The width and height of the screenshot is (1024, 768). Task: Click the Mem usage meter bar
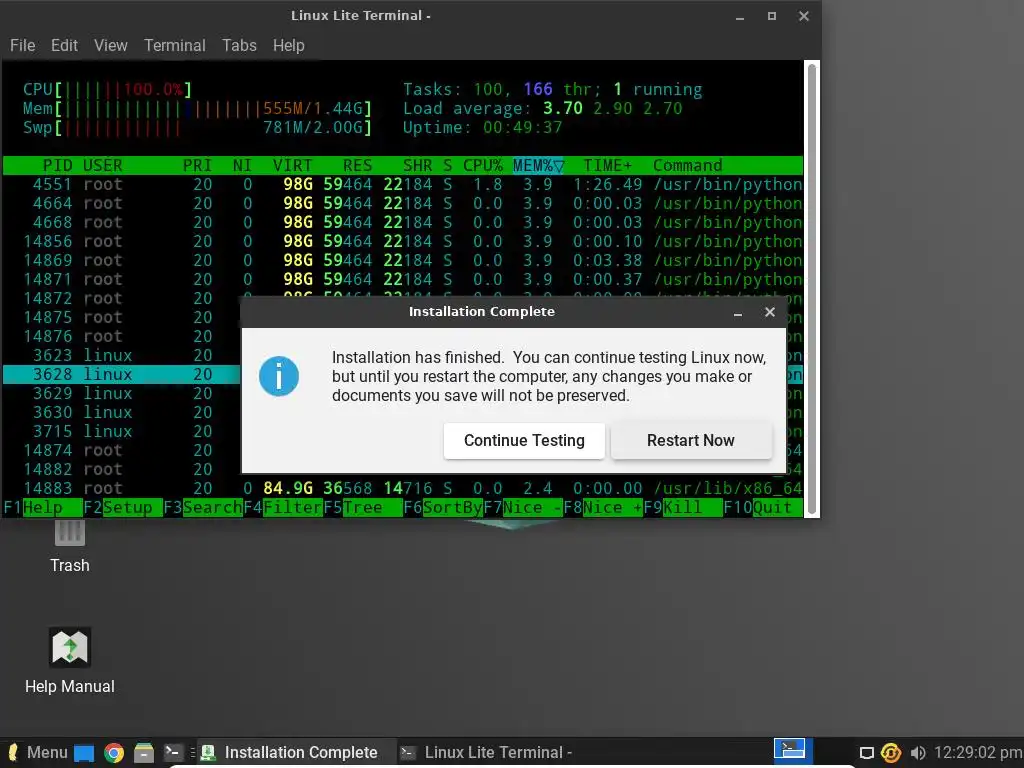[x=197, y=108]
